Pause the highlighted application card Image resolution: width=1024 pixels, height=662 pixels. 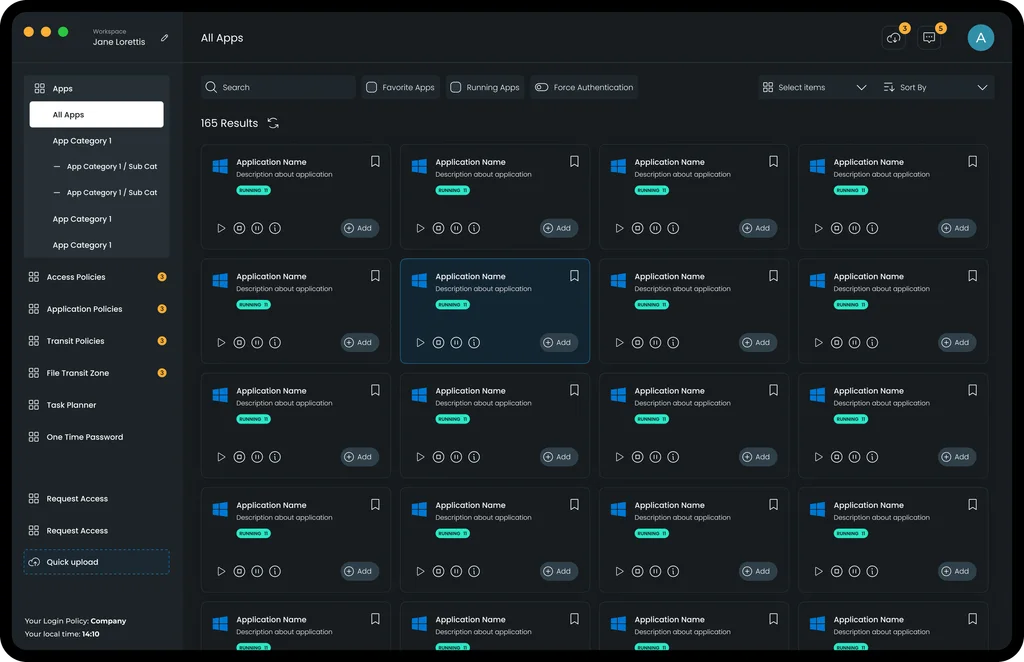(x=456, y=342)
